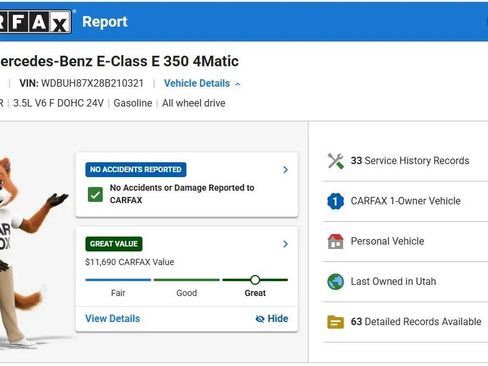Select the Last Owned in Utah text
The height and width of the screenshot is (366, 488).
coord(393,282)
